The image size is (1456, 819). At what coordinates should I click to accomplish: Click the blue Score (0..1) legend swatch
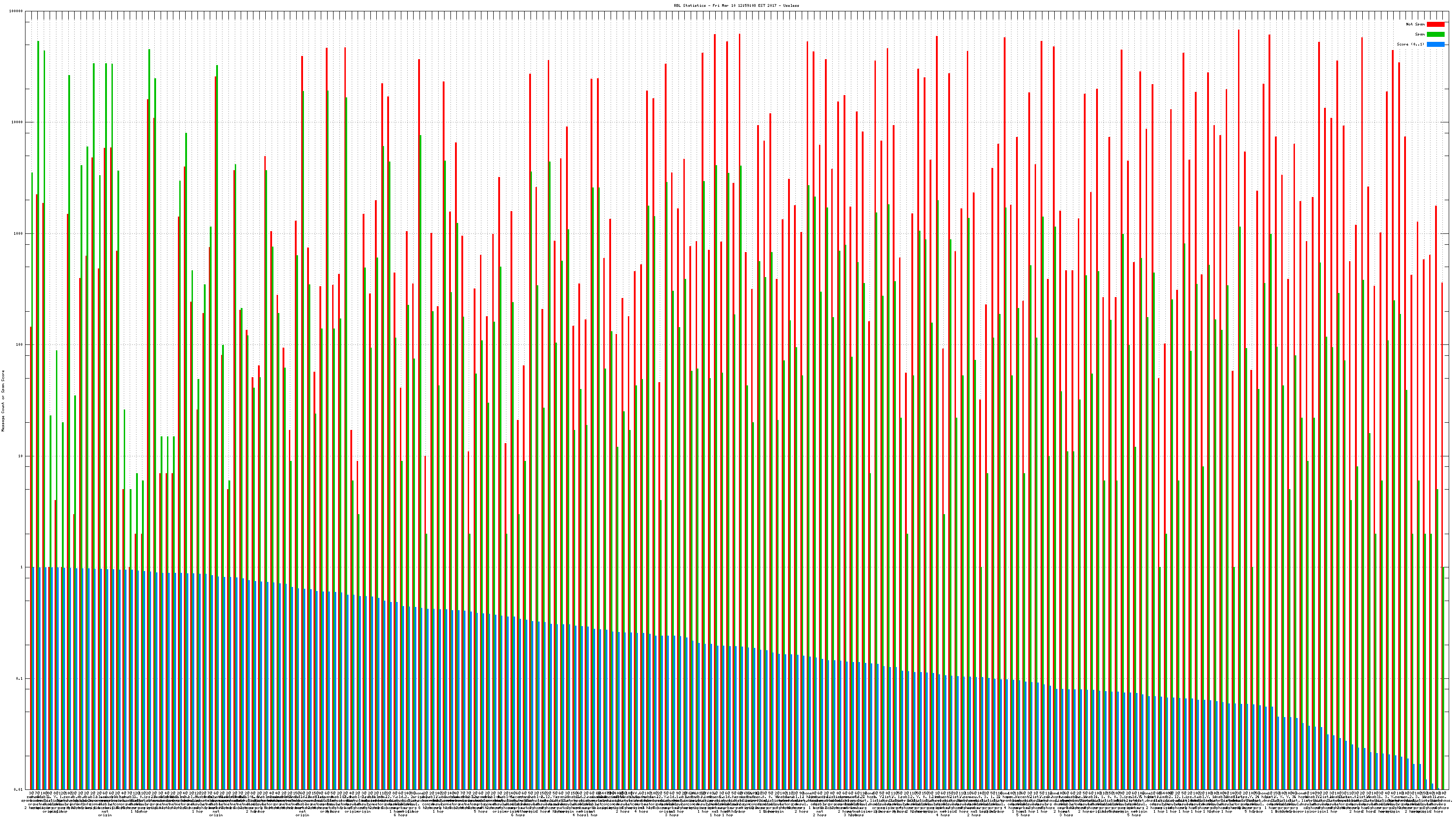pyautogui.click(x=1435, y=44)
